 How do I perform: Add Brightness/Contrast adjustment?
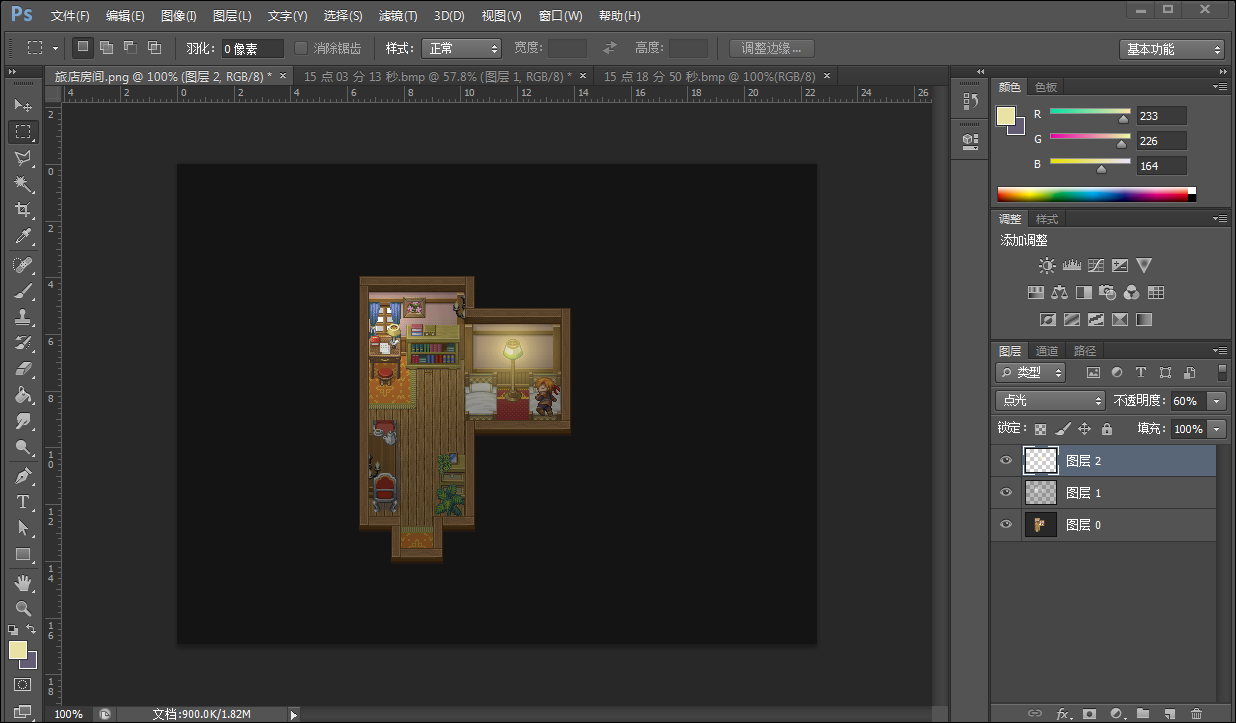coord(1047,266)
